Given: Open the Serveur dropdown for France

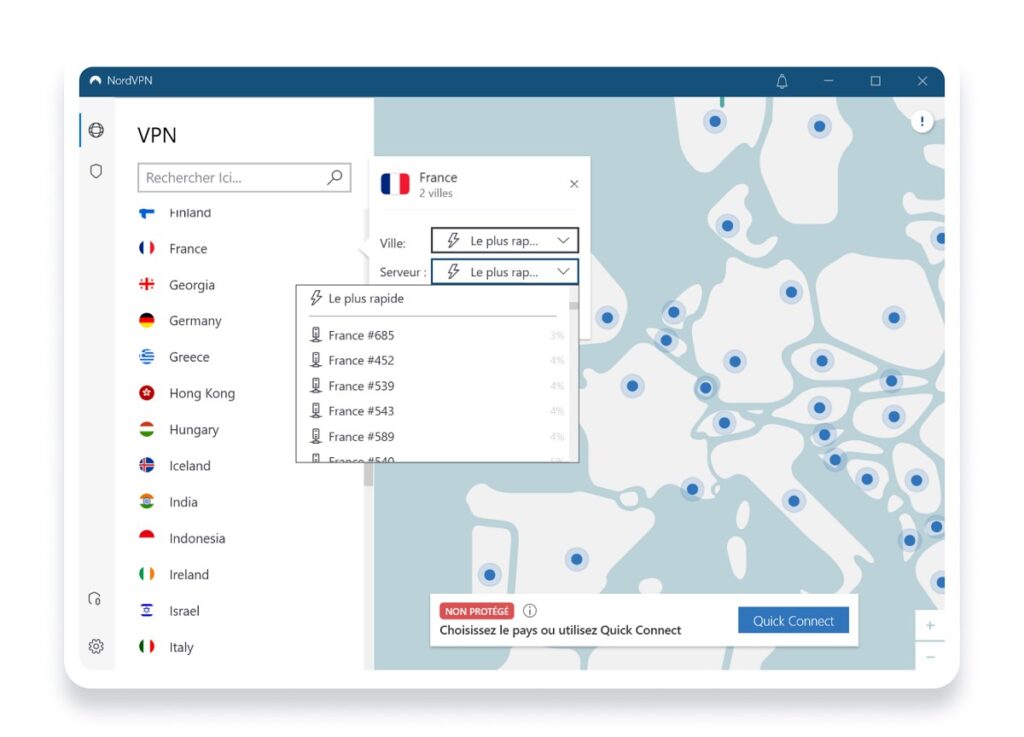Looking at the screenshot, I should point(505,271).
